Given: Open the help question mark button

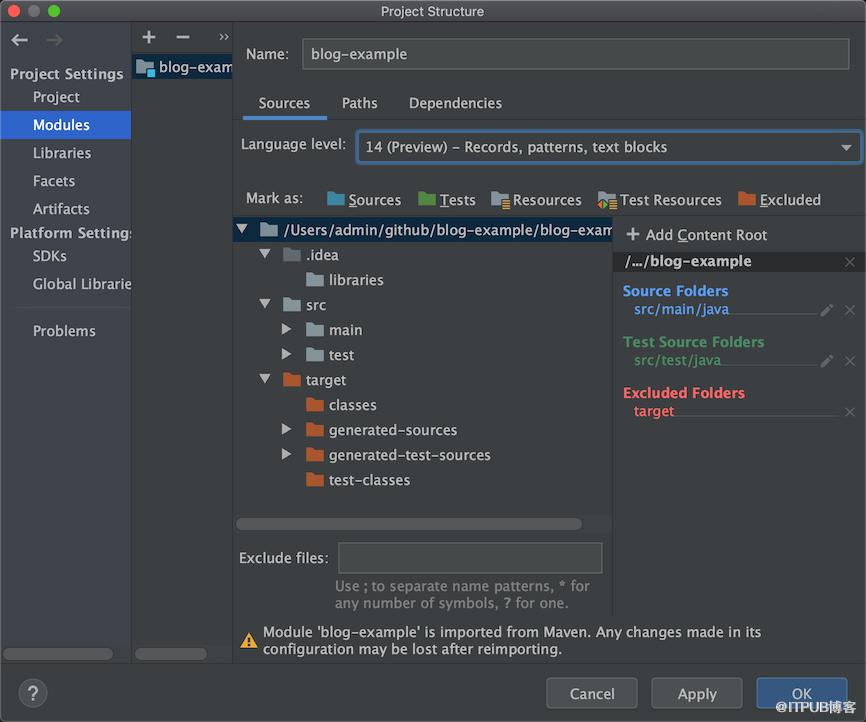Looking at the screenshot, I should [x=33, y=693].
